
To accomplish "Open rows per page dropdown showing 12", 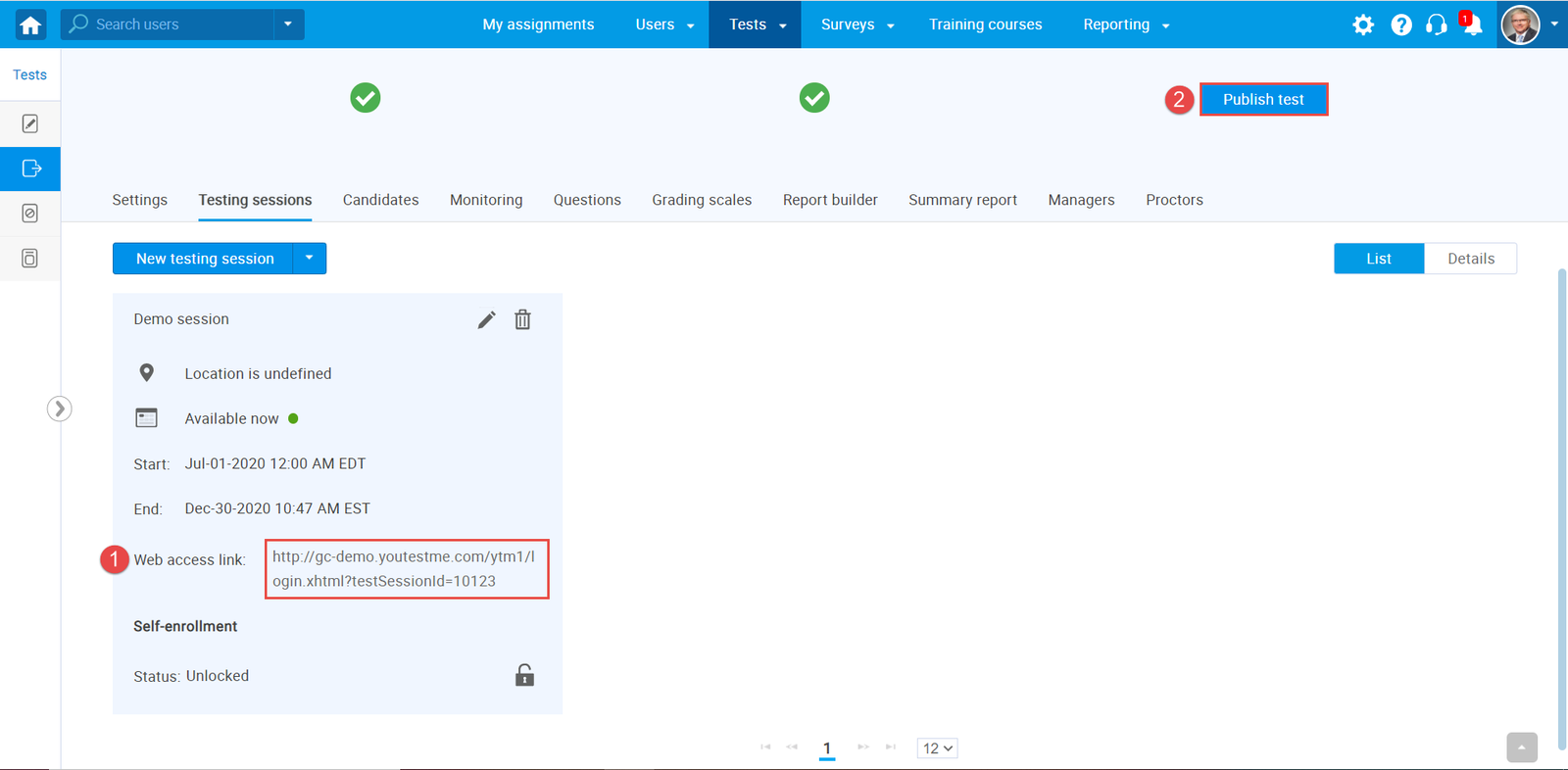I will point(937,748).
